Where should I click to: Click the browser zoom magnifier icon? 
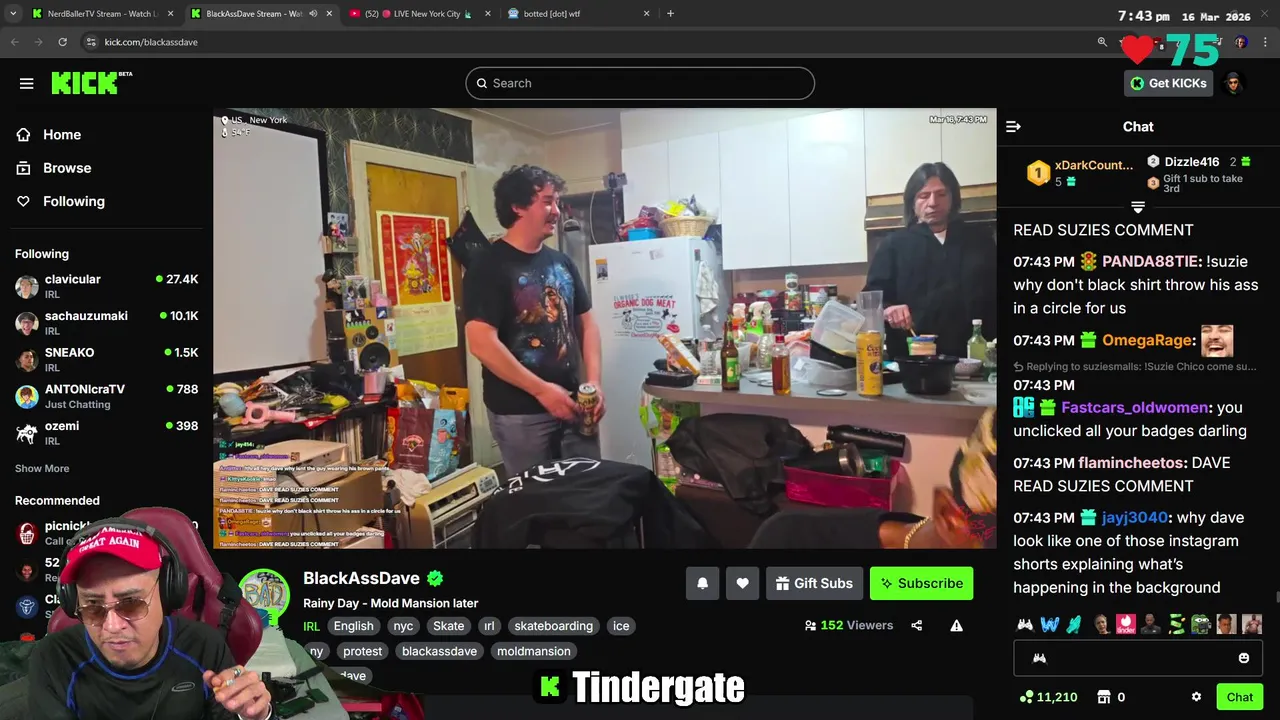pyautogui.click(x=1102, y=42)
